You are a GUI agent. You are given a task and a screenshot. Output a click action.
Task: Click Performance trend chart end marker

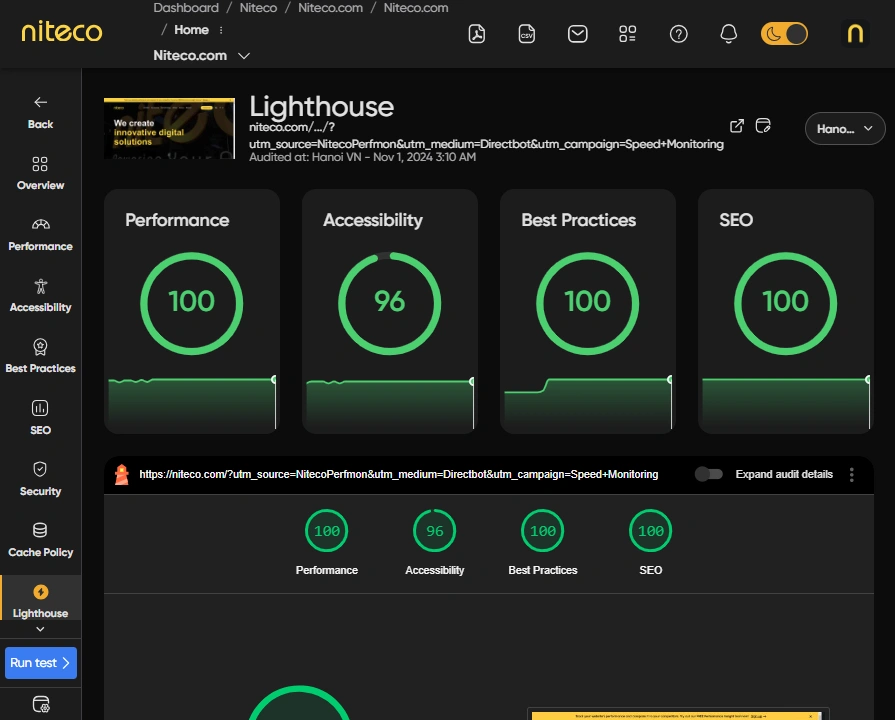click(274, 380)
